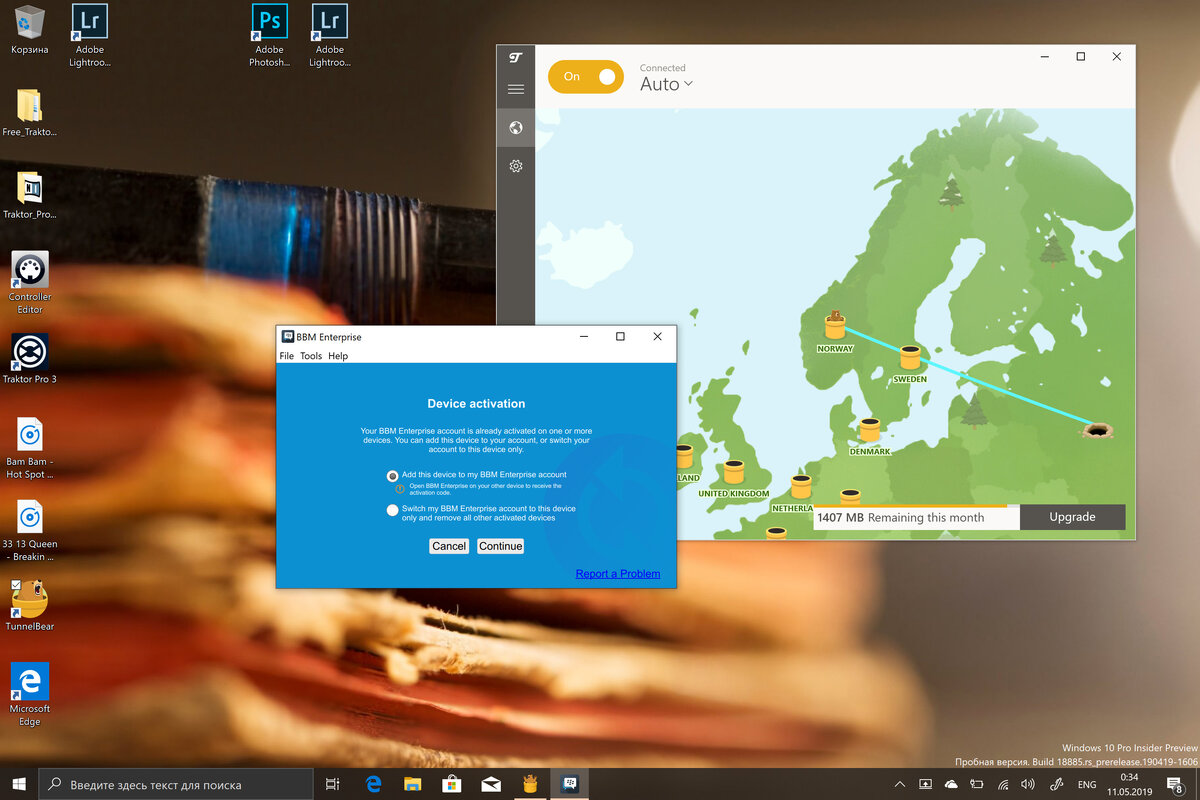This screenshot has height=800, width=1200.
Task: Select TunnelBear globe map view icon
Action: click(516, 128)
